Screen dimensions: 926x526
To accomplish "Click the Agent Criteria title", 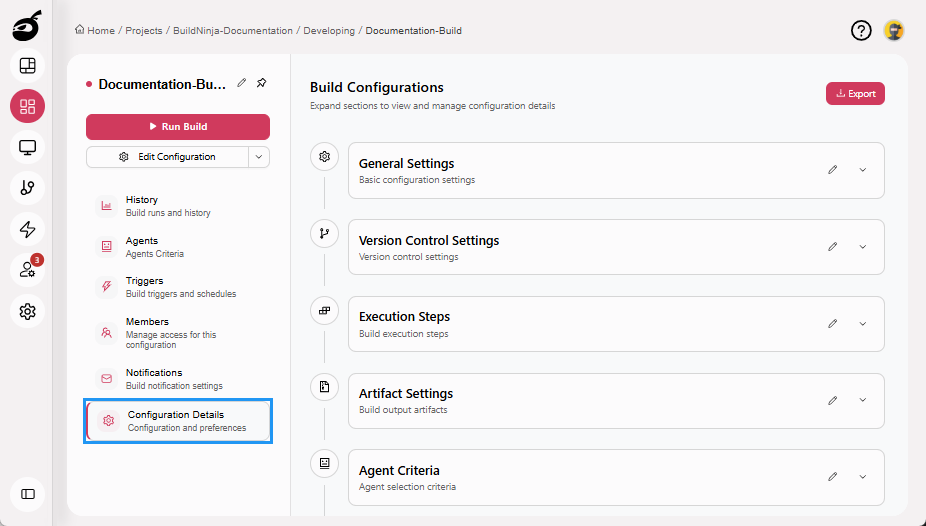I will point(399,471).
